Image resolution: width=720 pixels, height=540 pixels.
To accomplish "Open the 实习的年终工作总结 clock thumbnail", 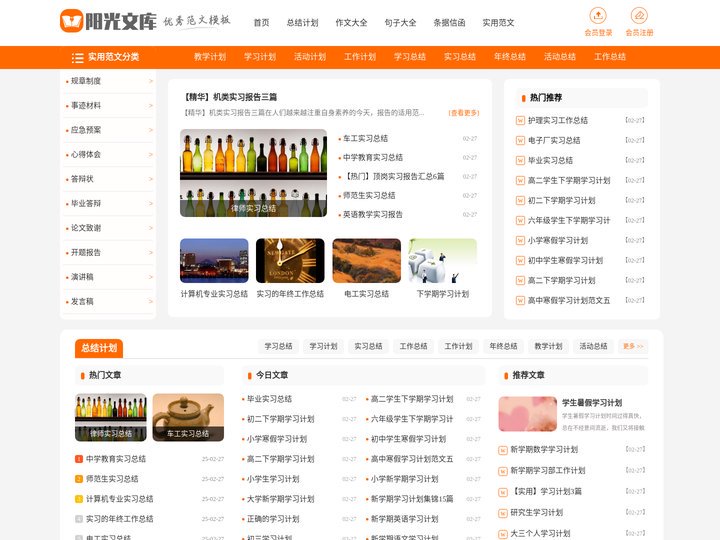I will (290, 261).
